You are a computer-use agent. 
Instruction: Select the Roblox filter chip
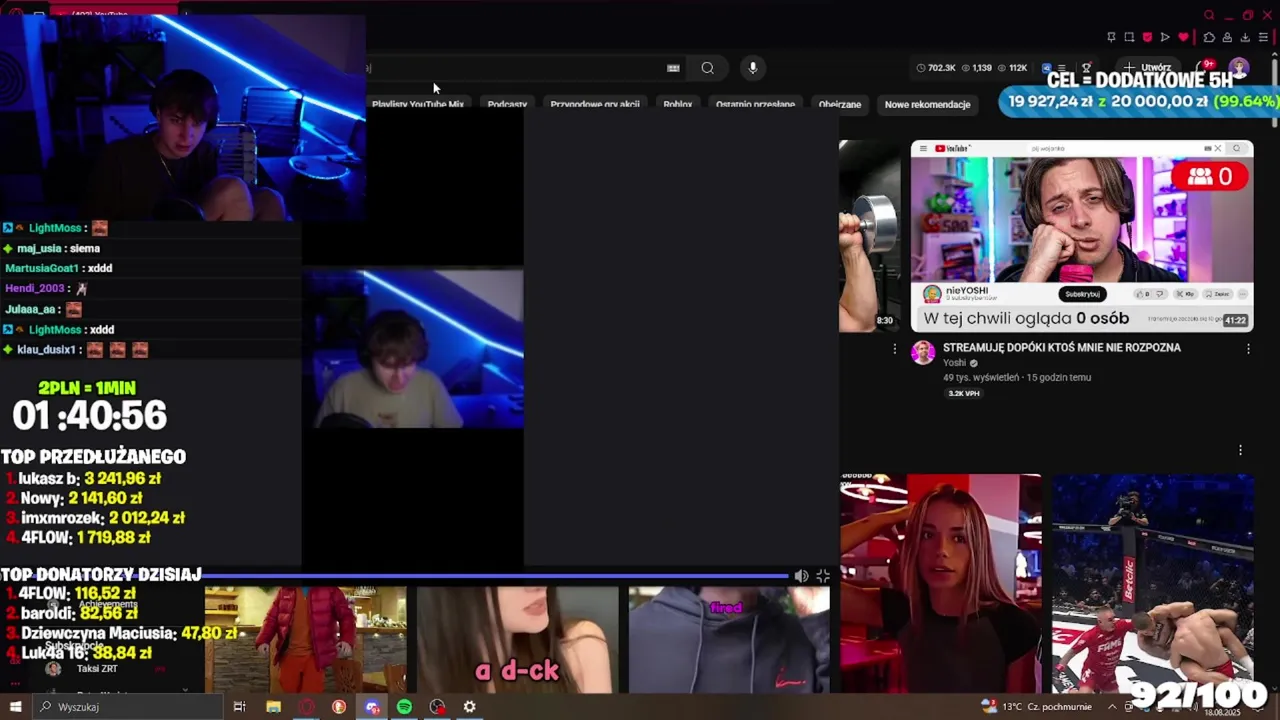678,104
